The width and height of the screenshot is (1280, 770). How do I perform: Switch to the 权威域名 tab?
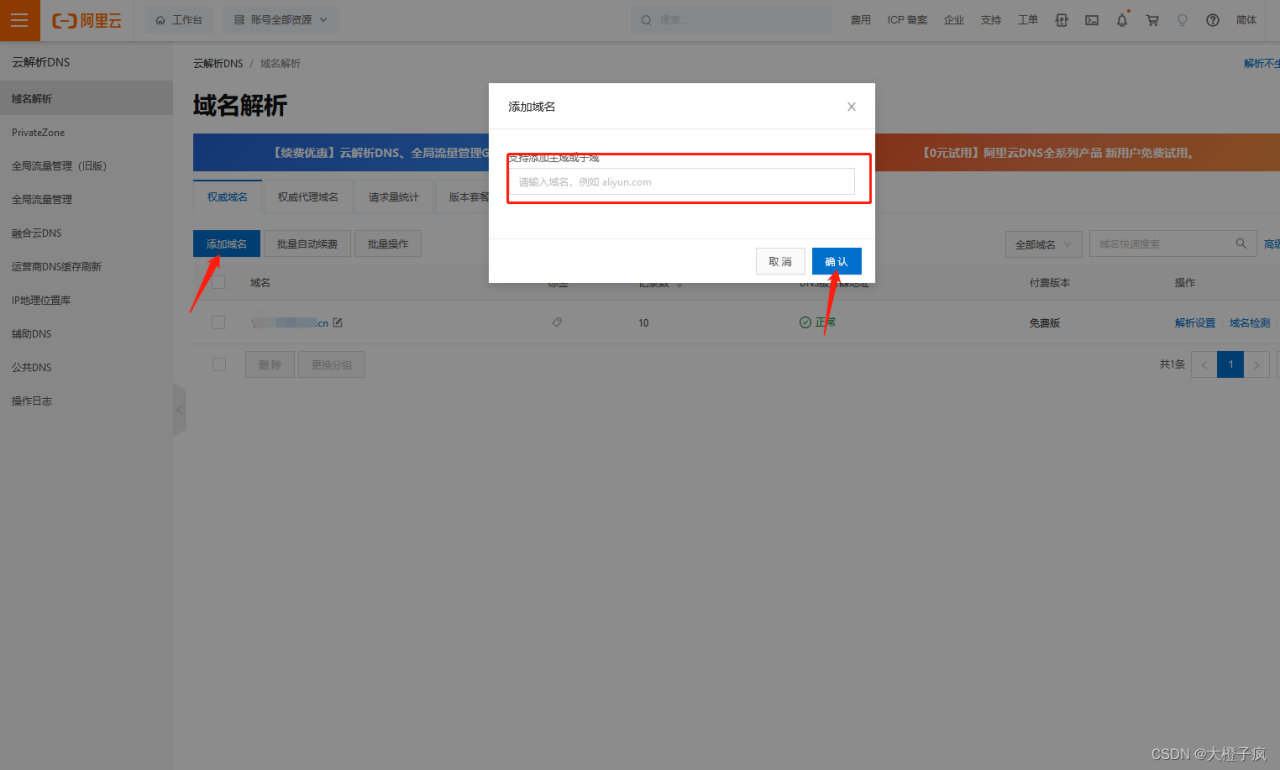point(227,197)
